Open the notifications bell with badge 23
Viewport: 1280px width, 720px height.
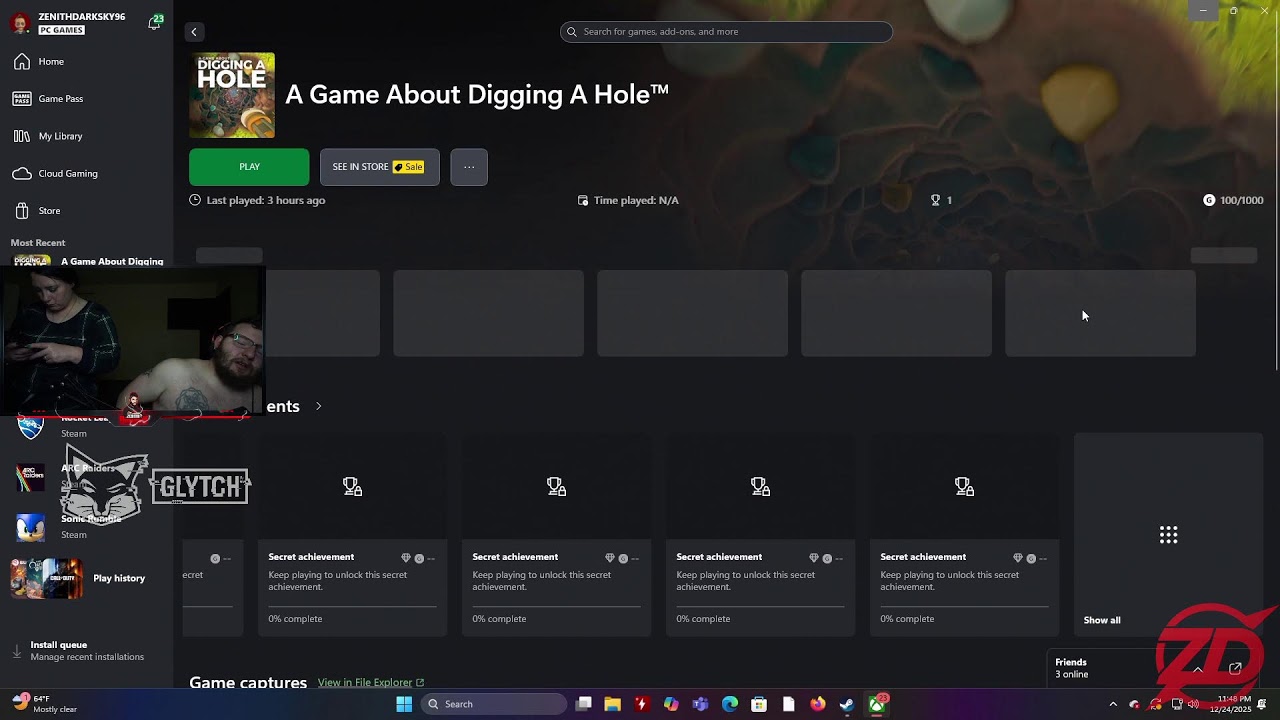pos(155,22)
